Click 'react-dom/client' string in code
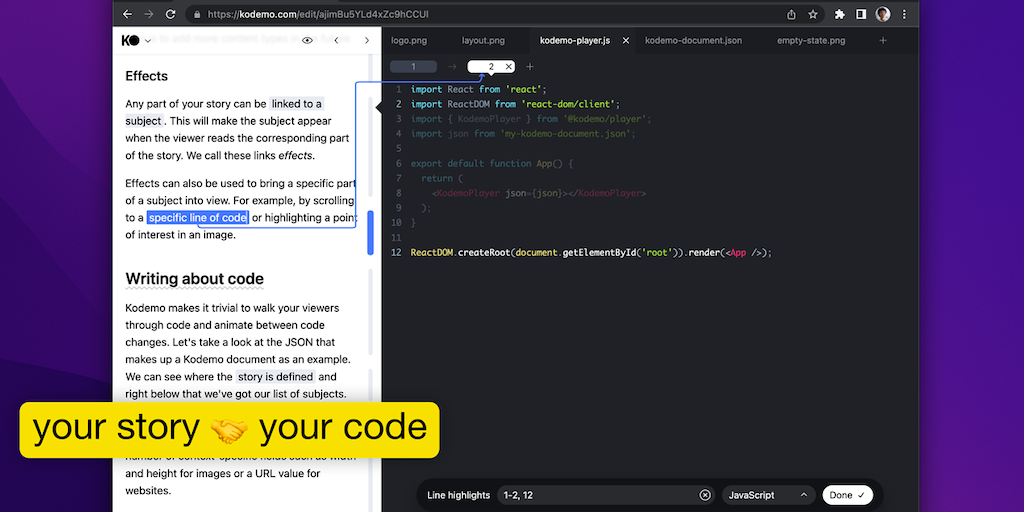This screenshot has width=1024, height=512. (x=568, y=104)
